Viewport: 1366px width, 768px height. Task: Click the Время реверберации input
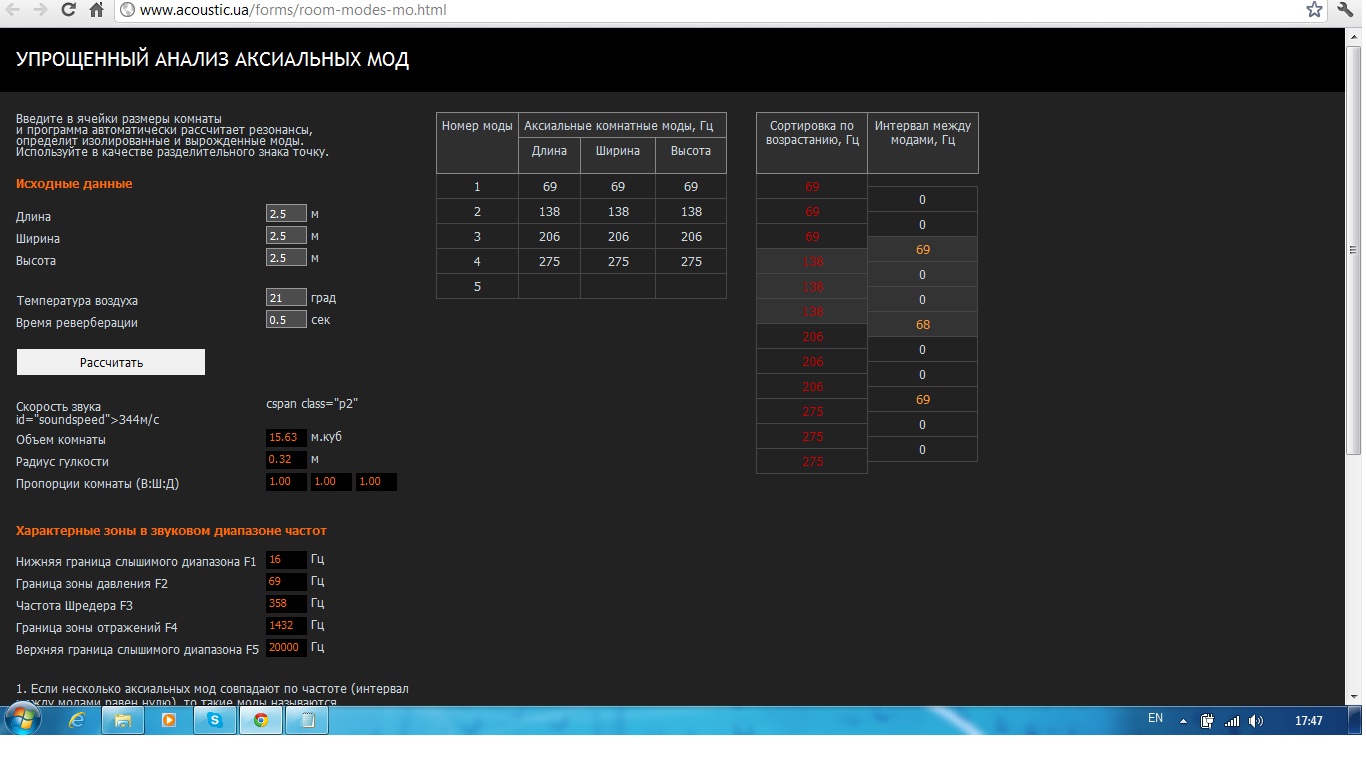286,320
